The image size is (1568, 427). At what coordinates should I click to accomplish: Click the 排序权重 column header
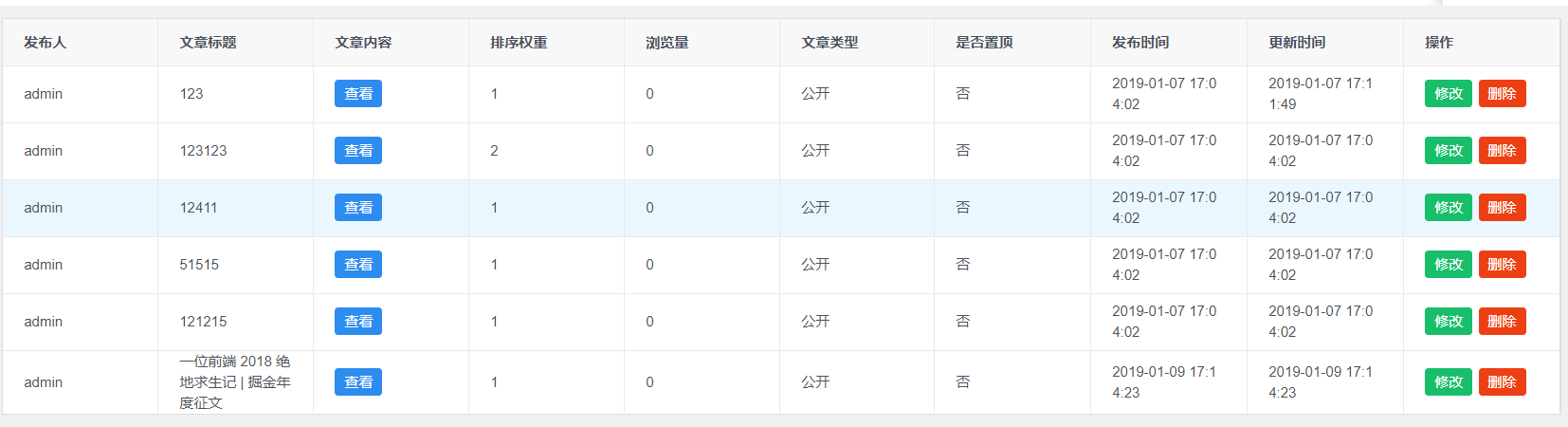519,43
